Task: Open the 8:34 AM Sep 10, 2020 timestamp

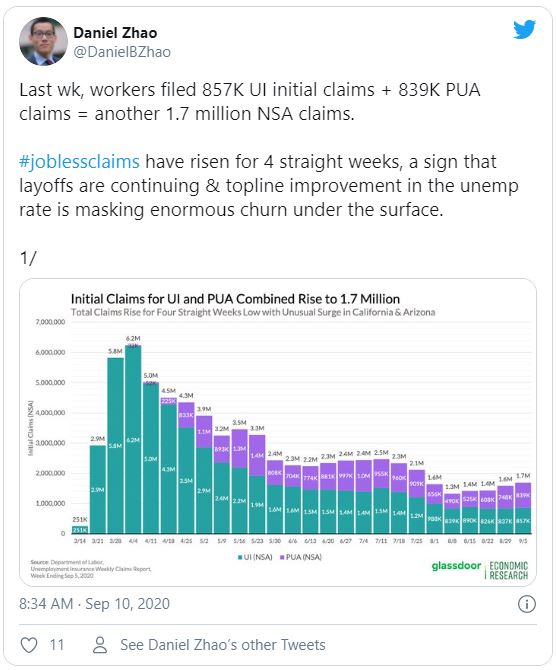Action: pyautogui.click(x=94, y=604)
